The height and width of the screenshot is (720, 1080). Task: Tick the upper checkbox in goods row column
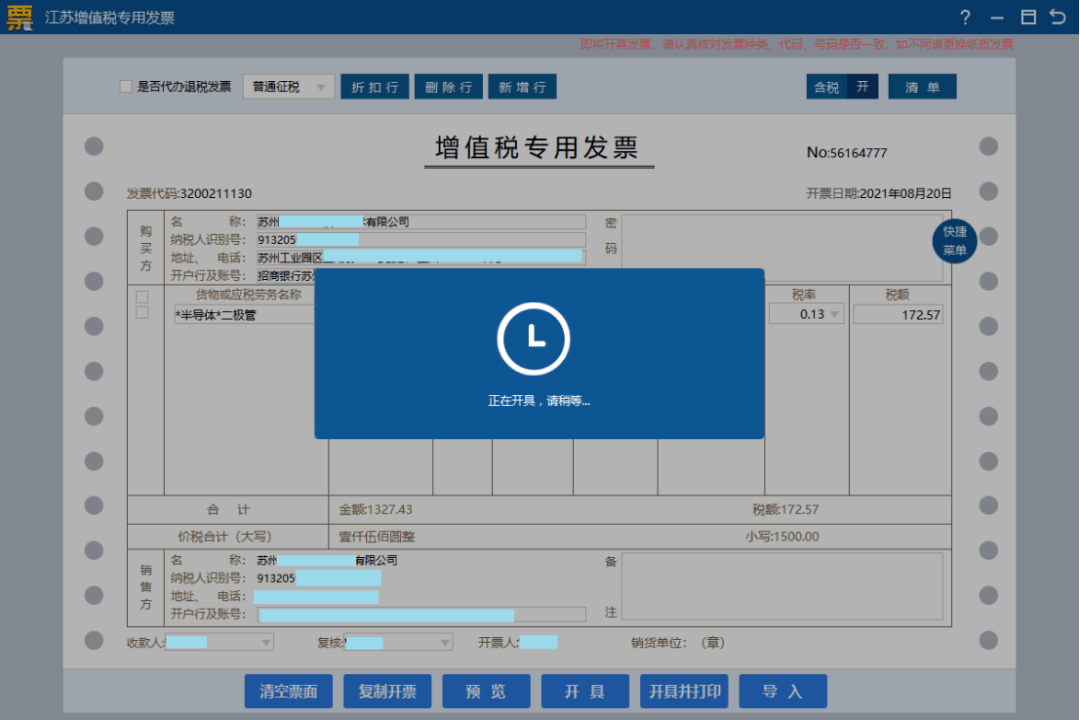click(142, 297)
